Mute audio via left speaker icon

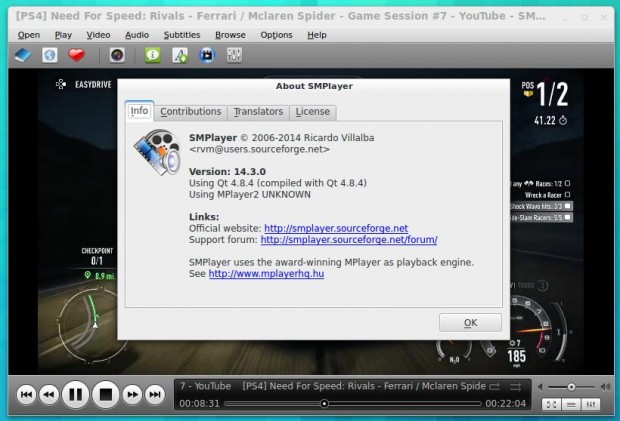[541, 387]
